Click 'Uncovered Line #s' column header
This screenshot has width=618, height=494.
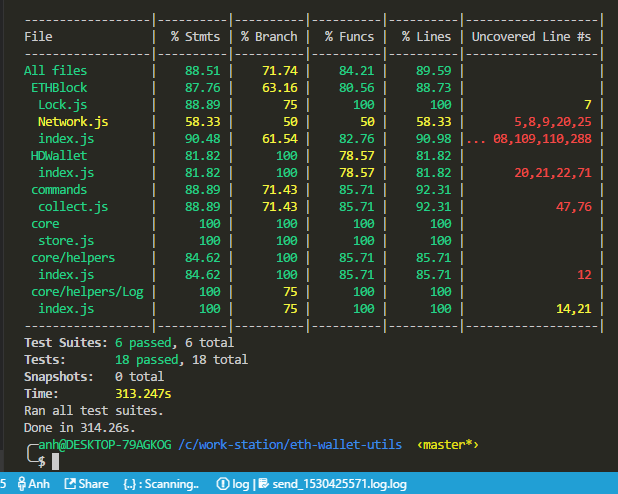531,37
